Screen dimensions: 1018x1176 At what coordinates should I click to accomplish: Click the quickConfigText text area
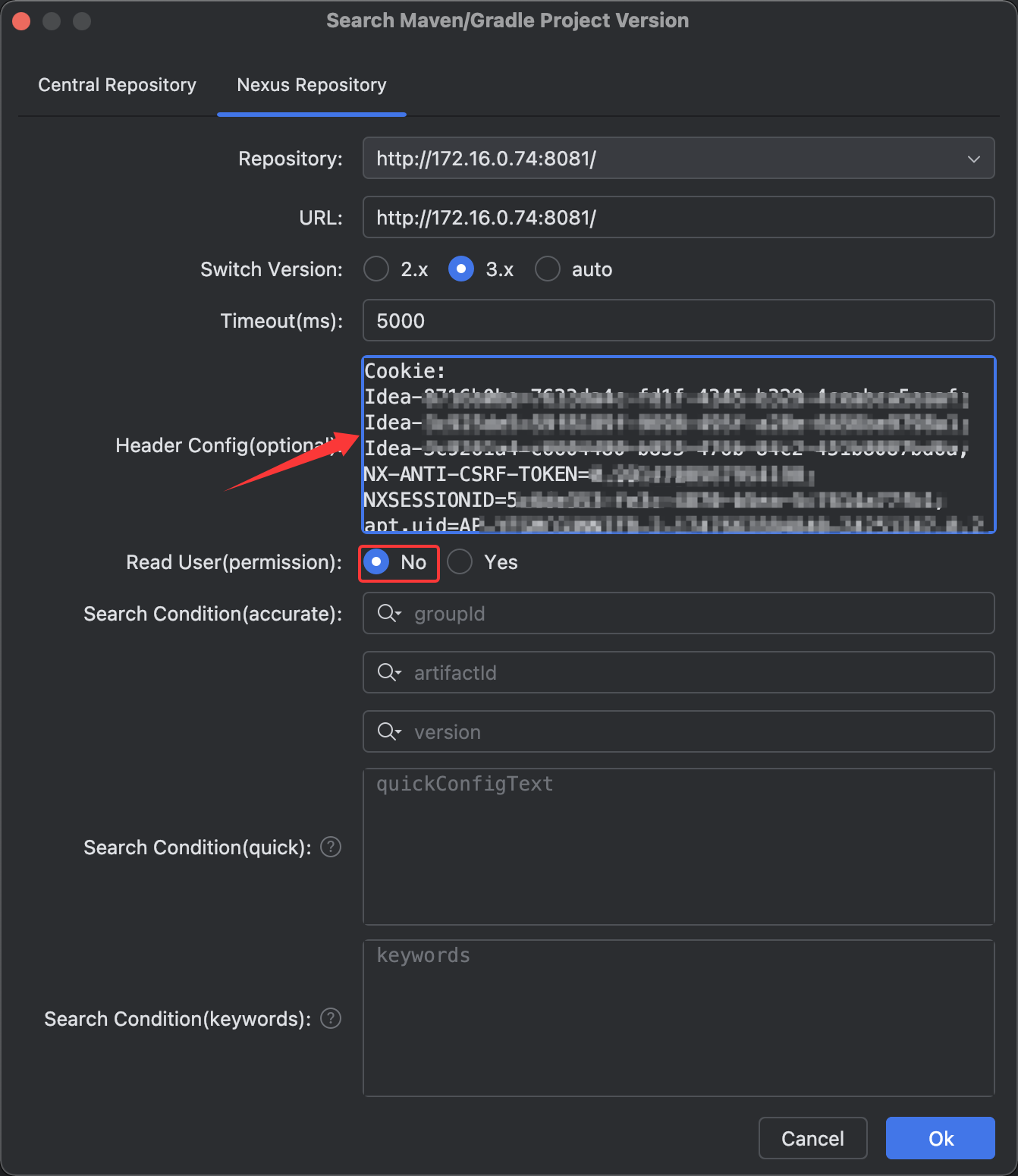coord(677,847)
